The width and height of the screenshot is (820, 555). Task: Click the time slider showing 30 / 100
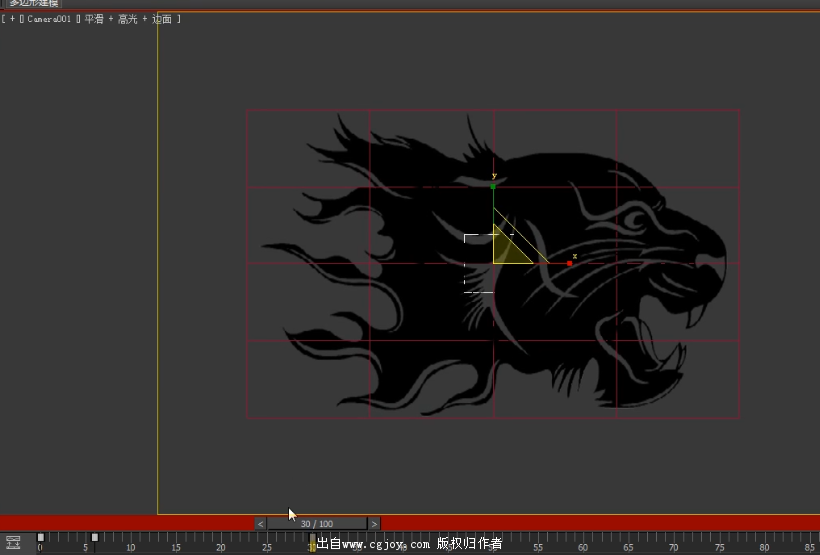click(317, 523)
